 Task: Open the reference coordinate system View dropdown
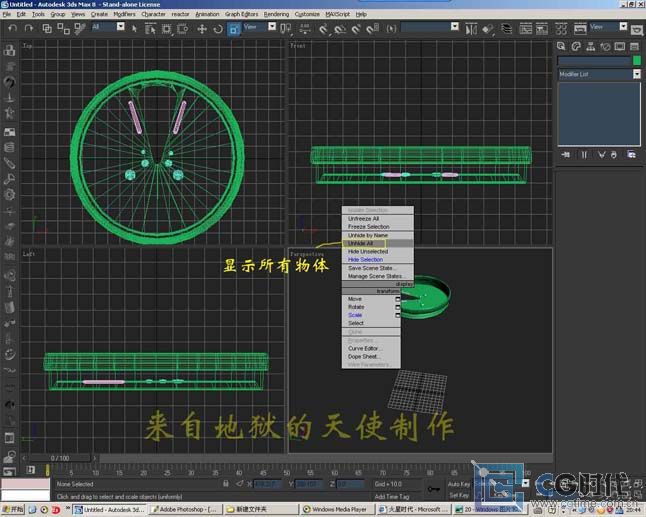272,26
